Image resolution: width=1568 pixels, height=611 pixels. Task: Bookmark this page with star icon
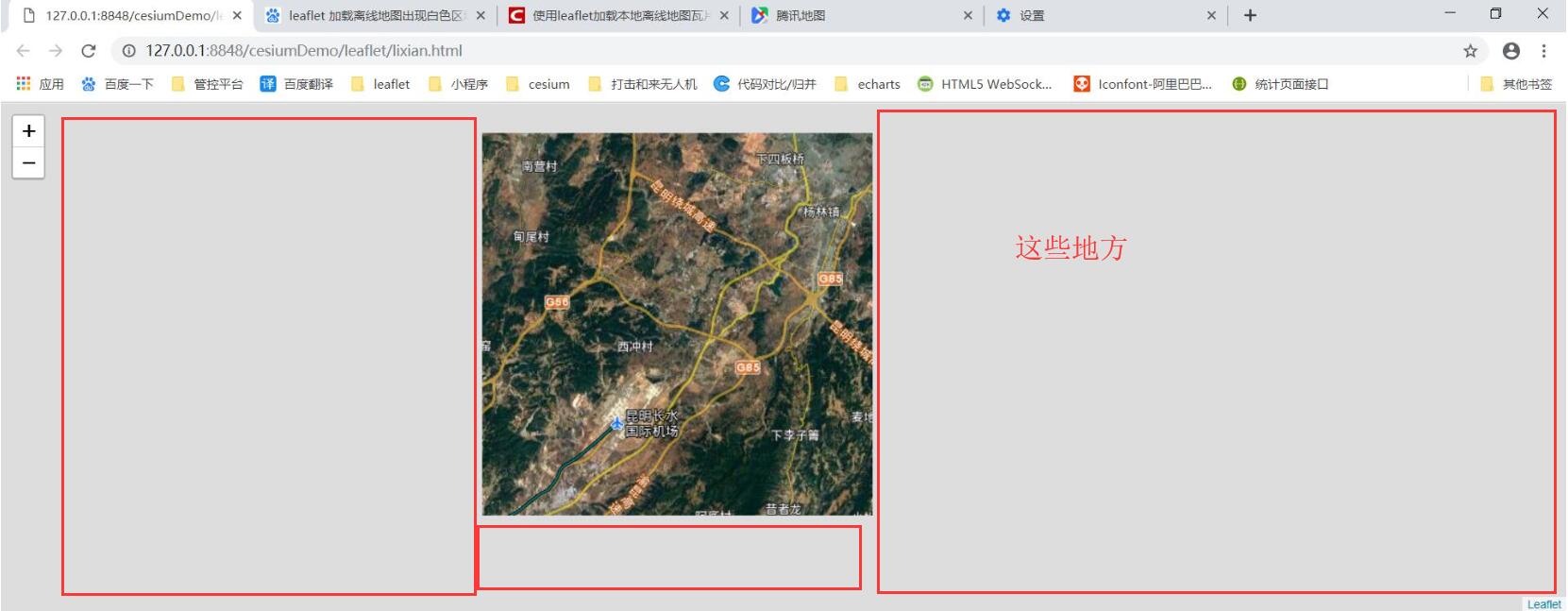(x=1470, y=51)
